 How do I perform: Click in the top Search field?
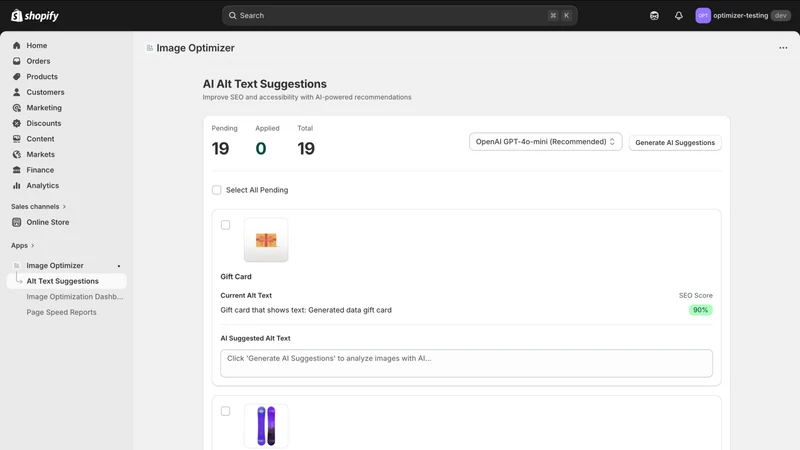[399, 15]
